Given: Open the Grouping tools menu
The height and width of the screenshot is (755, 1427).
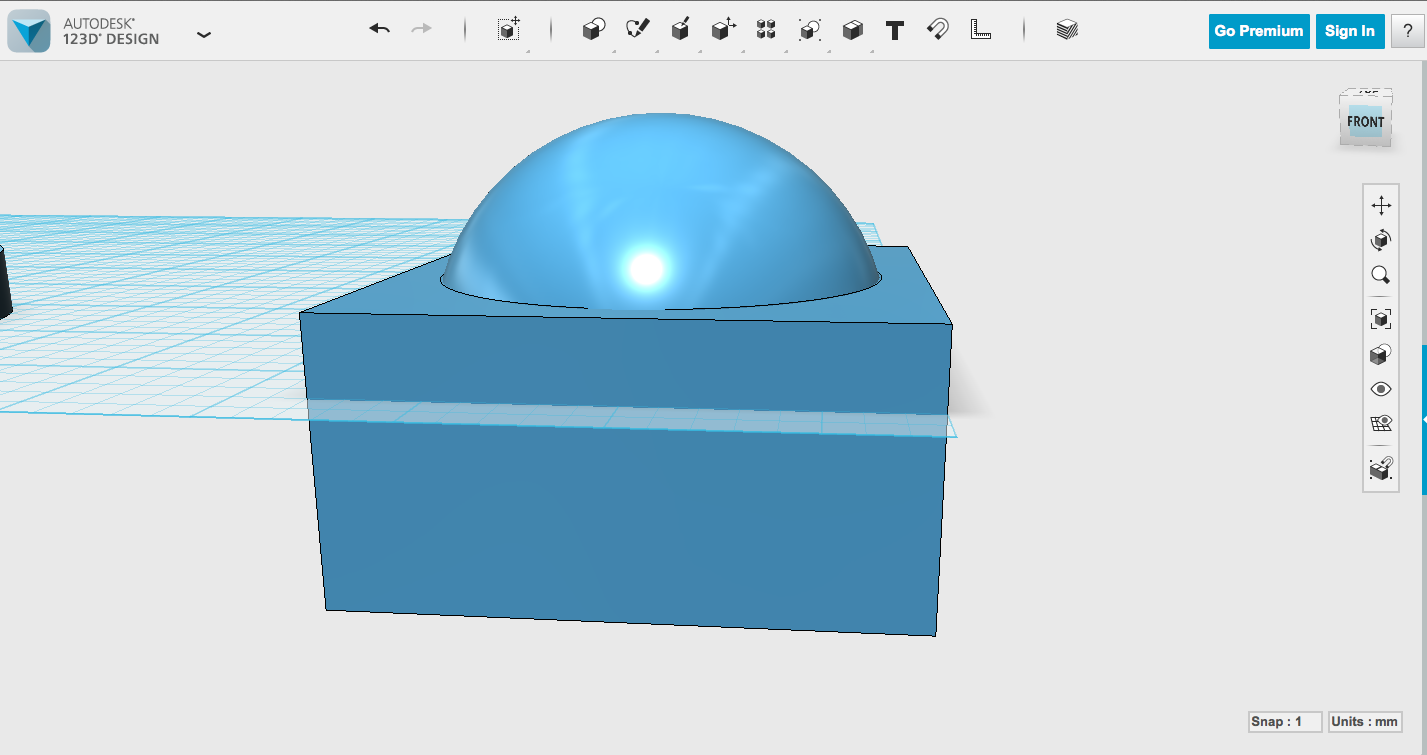Looking at the screenshot, I should (x=809, y=30).
